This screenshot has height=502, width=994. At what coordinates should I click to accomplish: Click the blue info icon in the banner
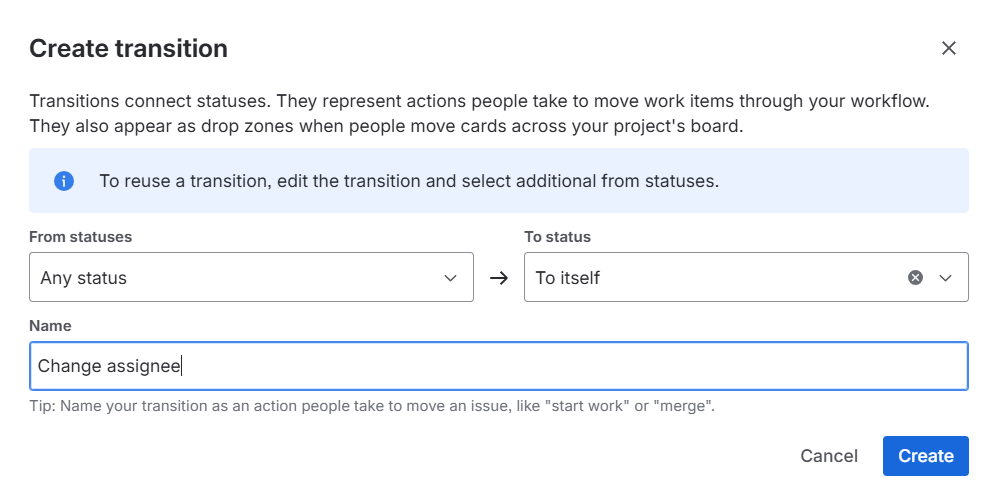pyautogui.click(x=63, y=181)
